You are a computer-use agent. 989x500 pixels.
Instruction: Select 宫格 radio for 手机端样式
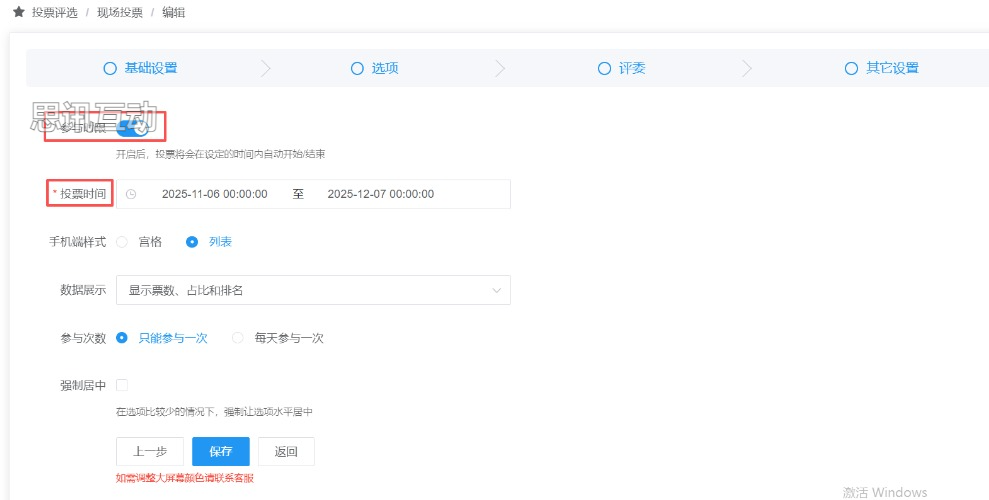tap(122, 242)
